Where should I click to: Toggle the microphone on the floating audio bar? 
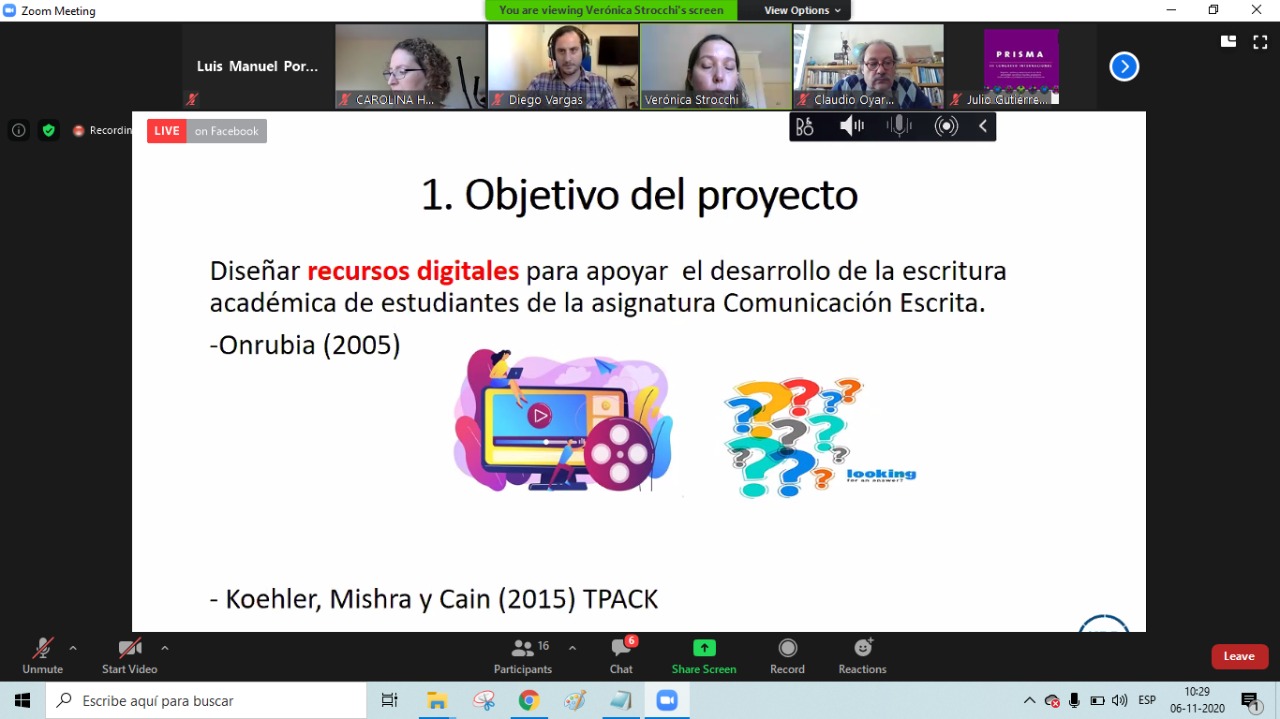tap(899, 126)
